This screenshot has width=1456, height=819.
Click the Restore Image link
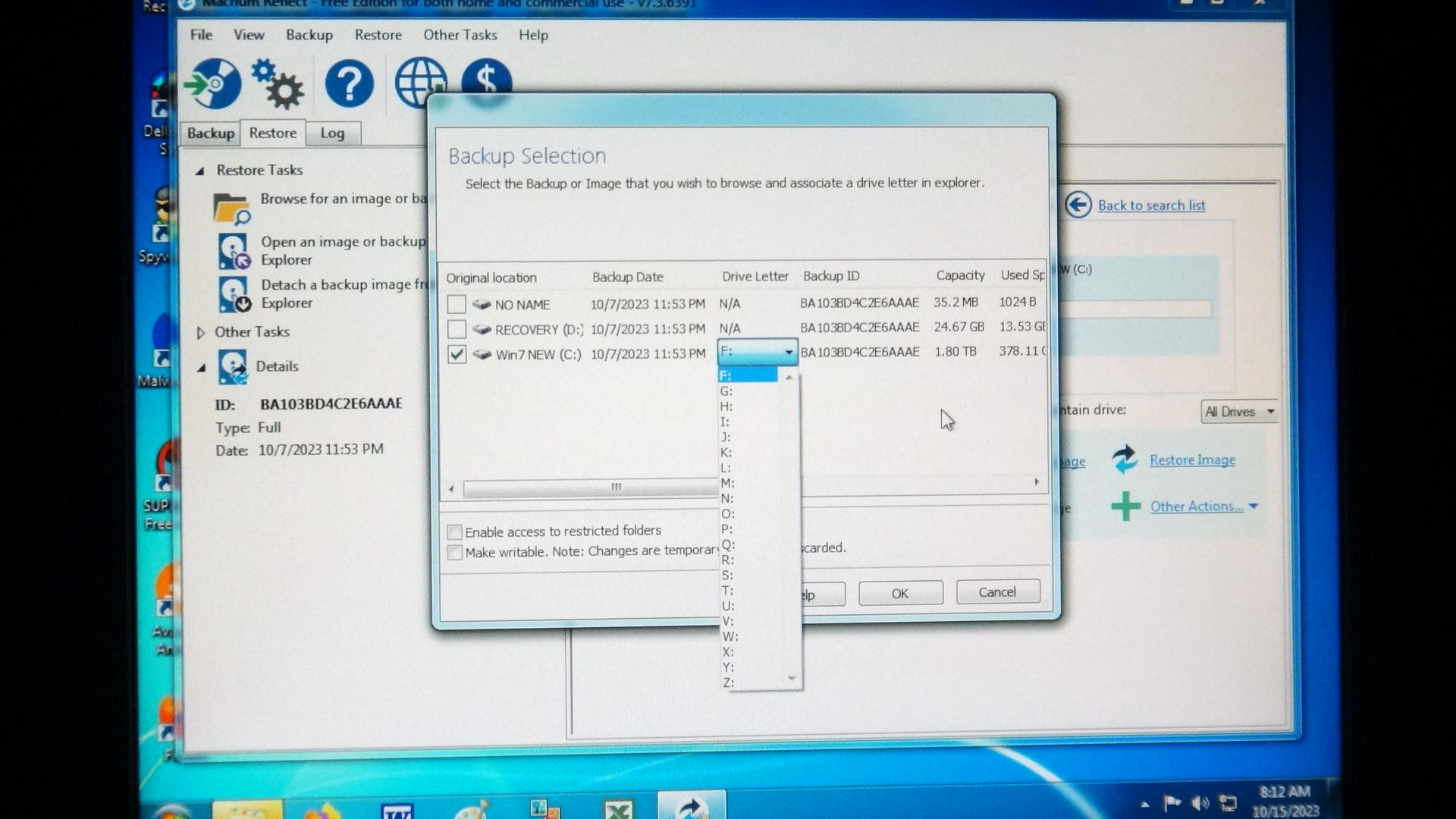point(1192,460)
